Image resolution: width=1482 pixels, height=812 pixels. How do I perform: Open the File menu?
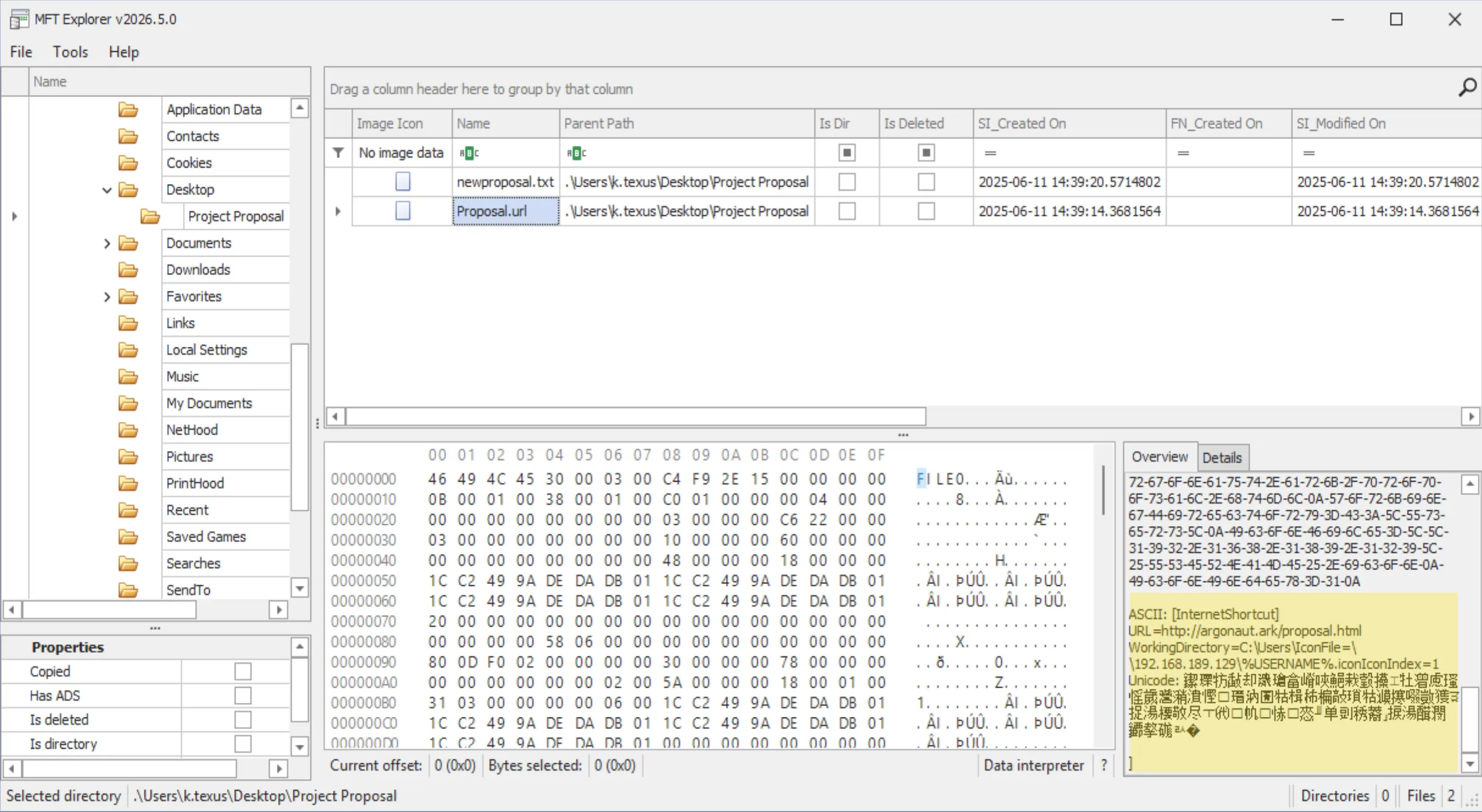point(21,52)
